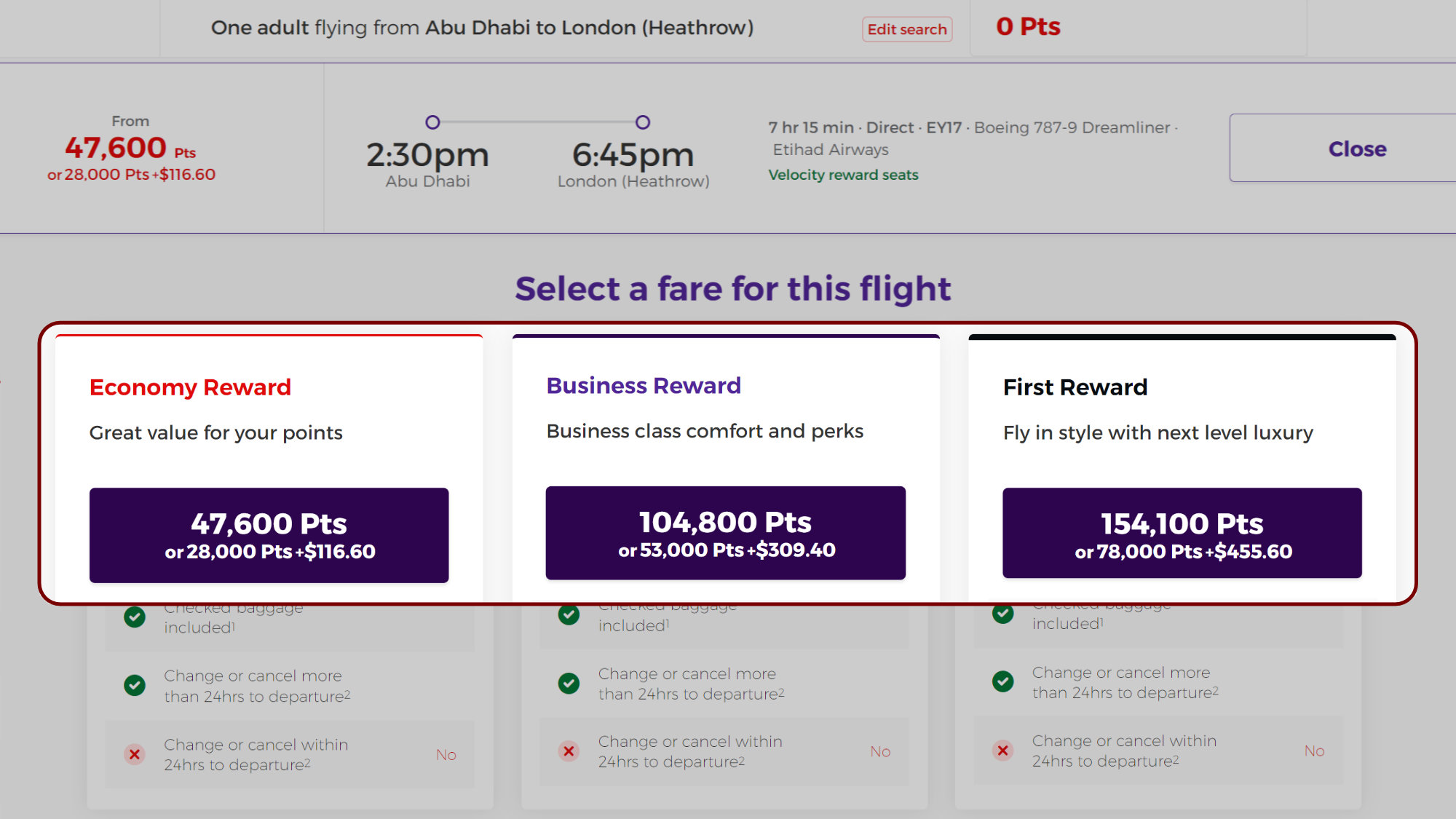The image size is (1456, 819).
Task: Select the 104,800 Pts Business Reward fare
Action: pos(725,532)
